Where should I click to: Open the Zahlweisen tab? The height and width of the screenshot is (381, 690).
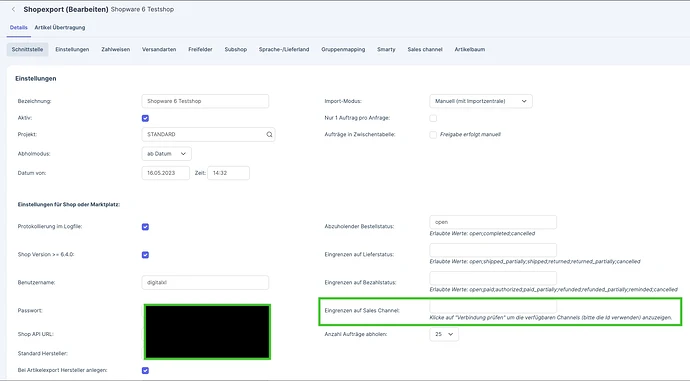pos(116,50)
